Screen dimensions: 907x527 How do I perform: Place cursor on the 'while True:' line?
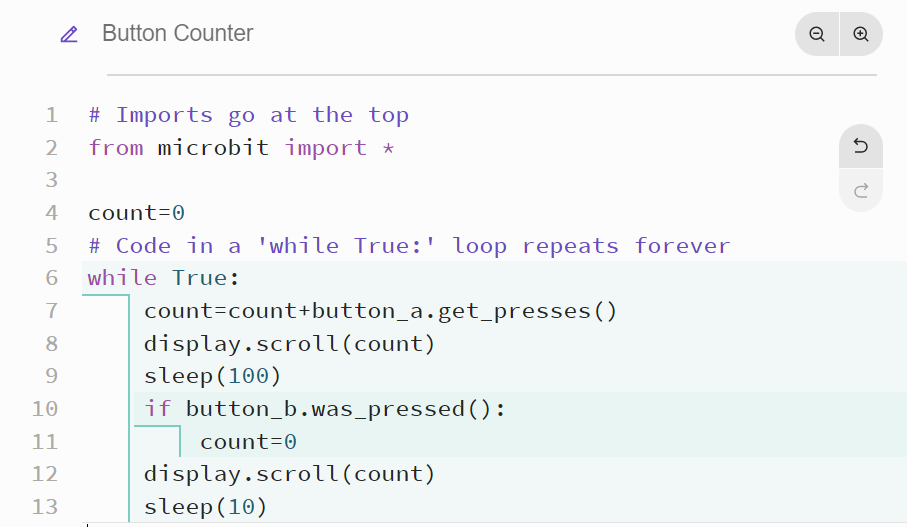tap(164, 278)
